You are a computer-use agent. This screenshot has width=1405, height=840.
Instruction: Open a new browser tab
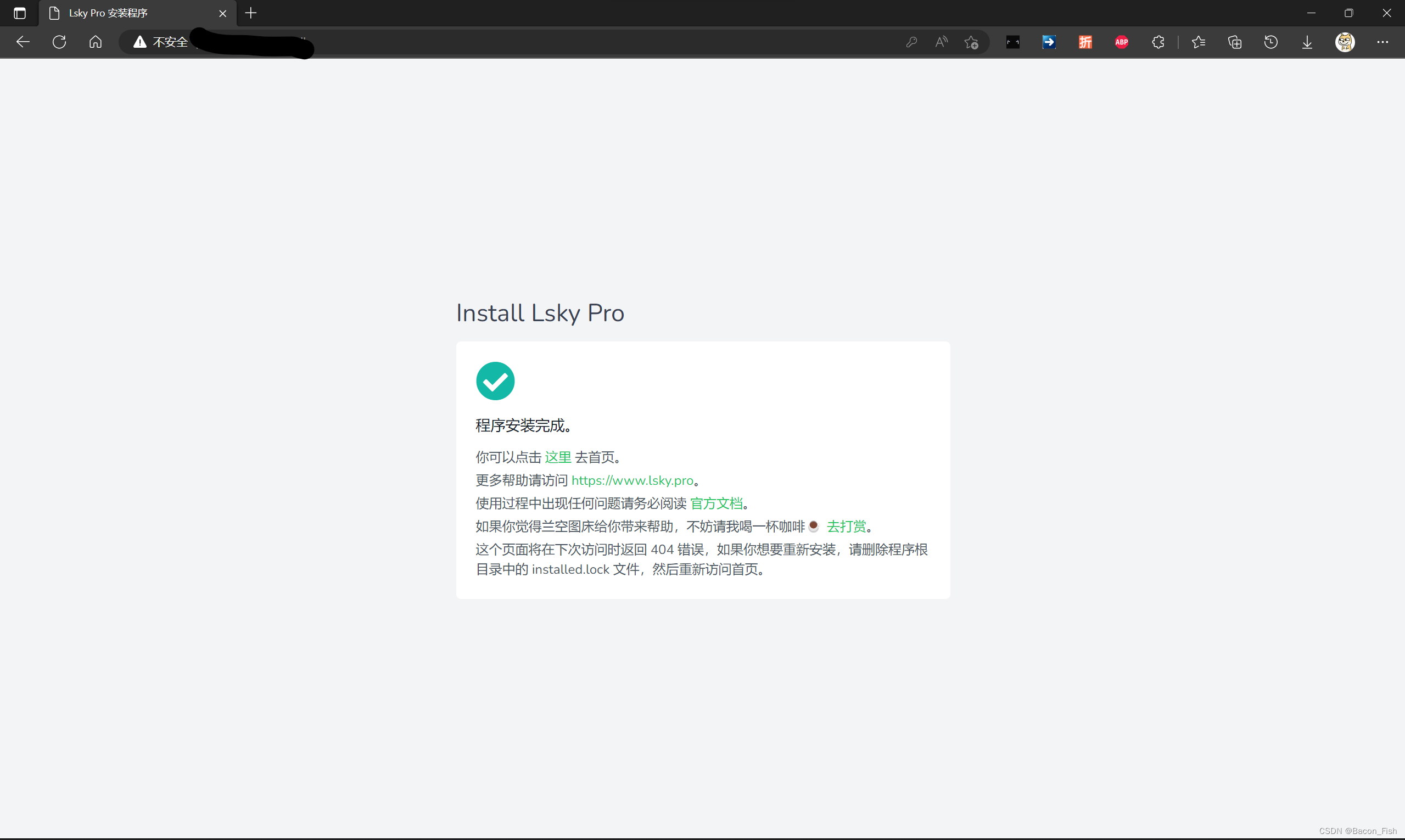pos(251,13)
